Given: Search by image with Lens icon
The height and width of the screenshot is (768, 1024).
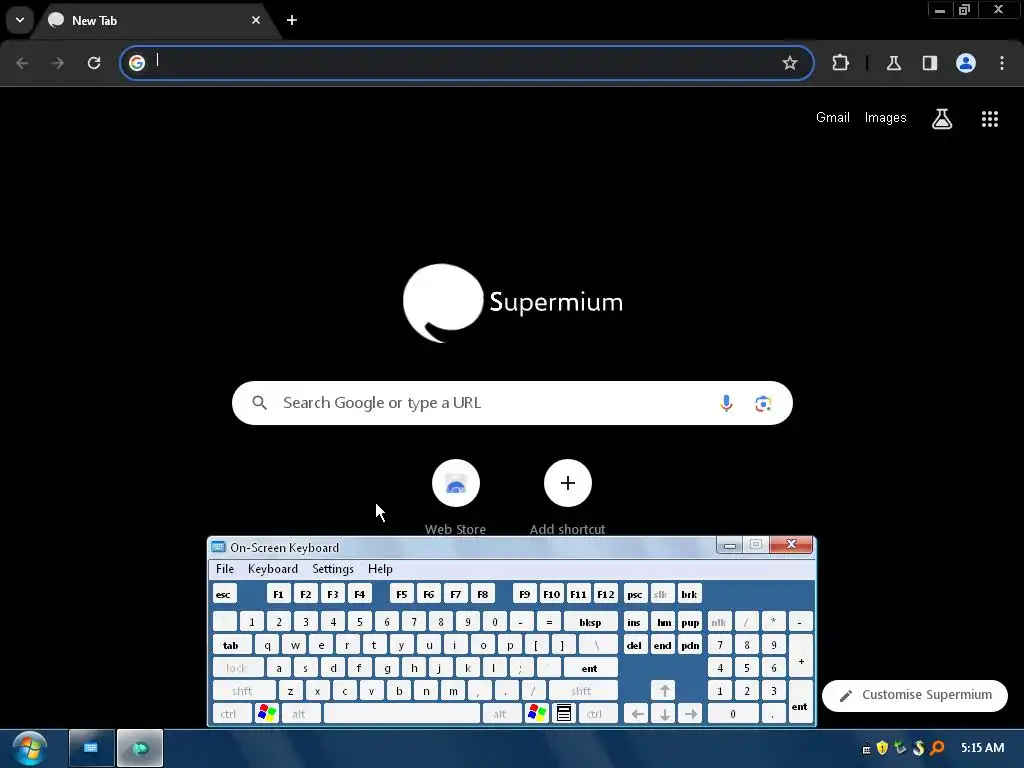Looking at the screenshot, I should (x=763, y=404).
